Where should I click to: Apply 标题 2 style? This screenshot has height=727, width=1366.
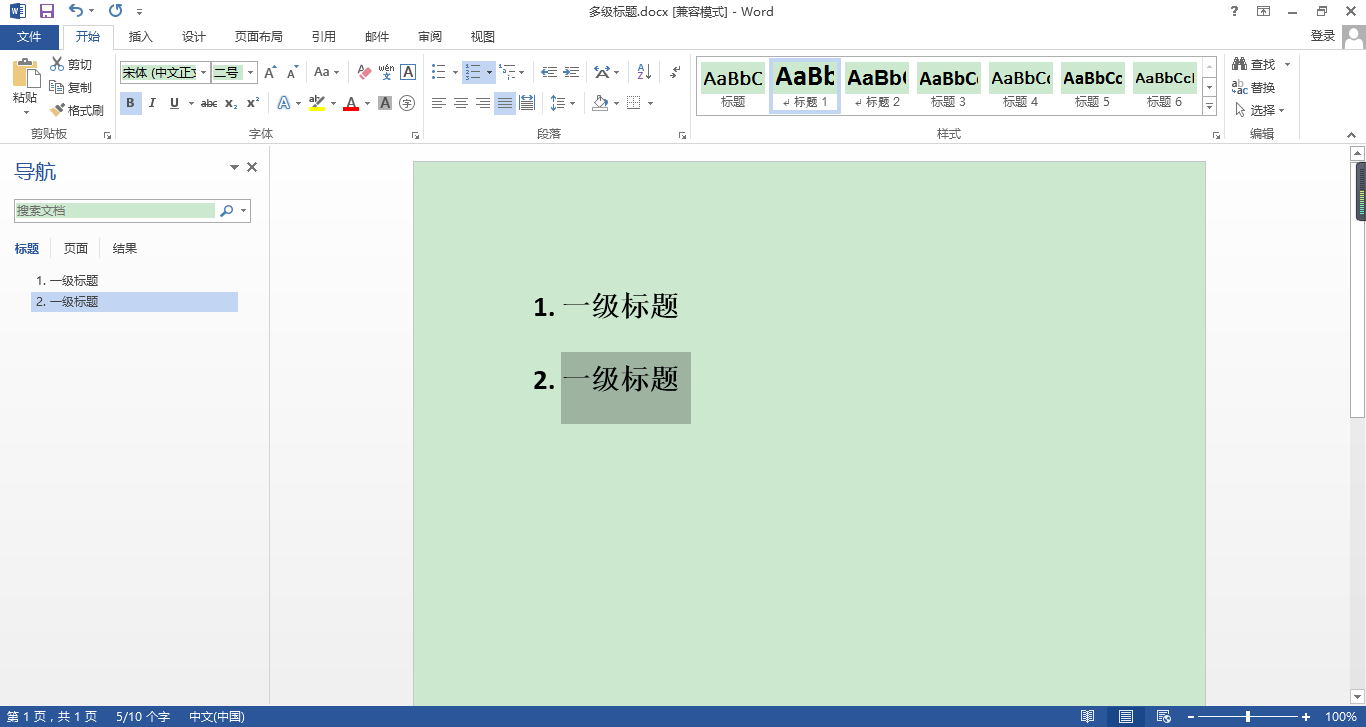click(x=877, y=86)
